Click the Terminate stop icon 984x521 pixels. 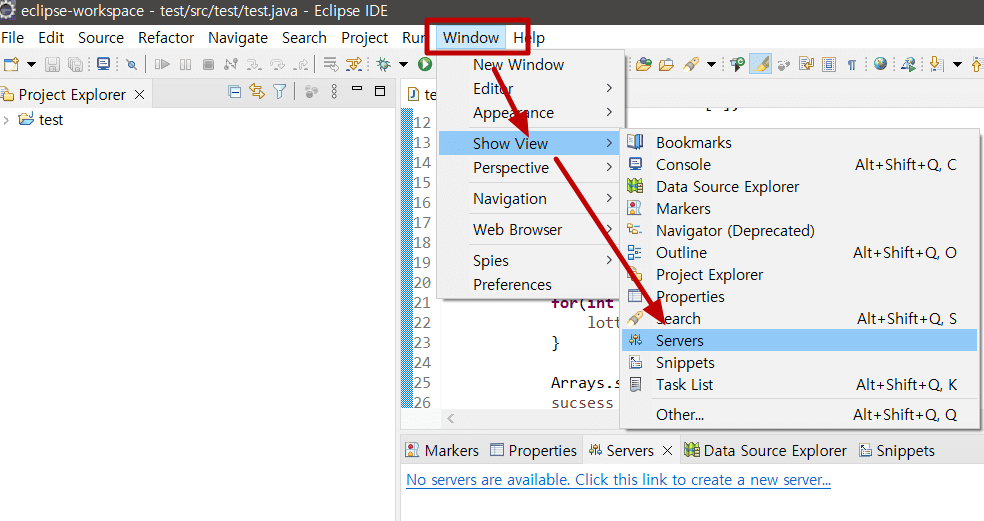tap(208, 64)
